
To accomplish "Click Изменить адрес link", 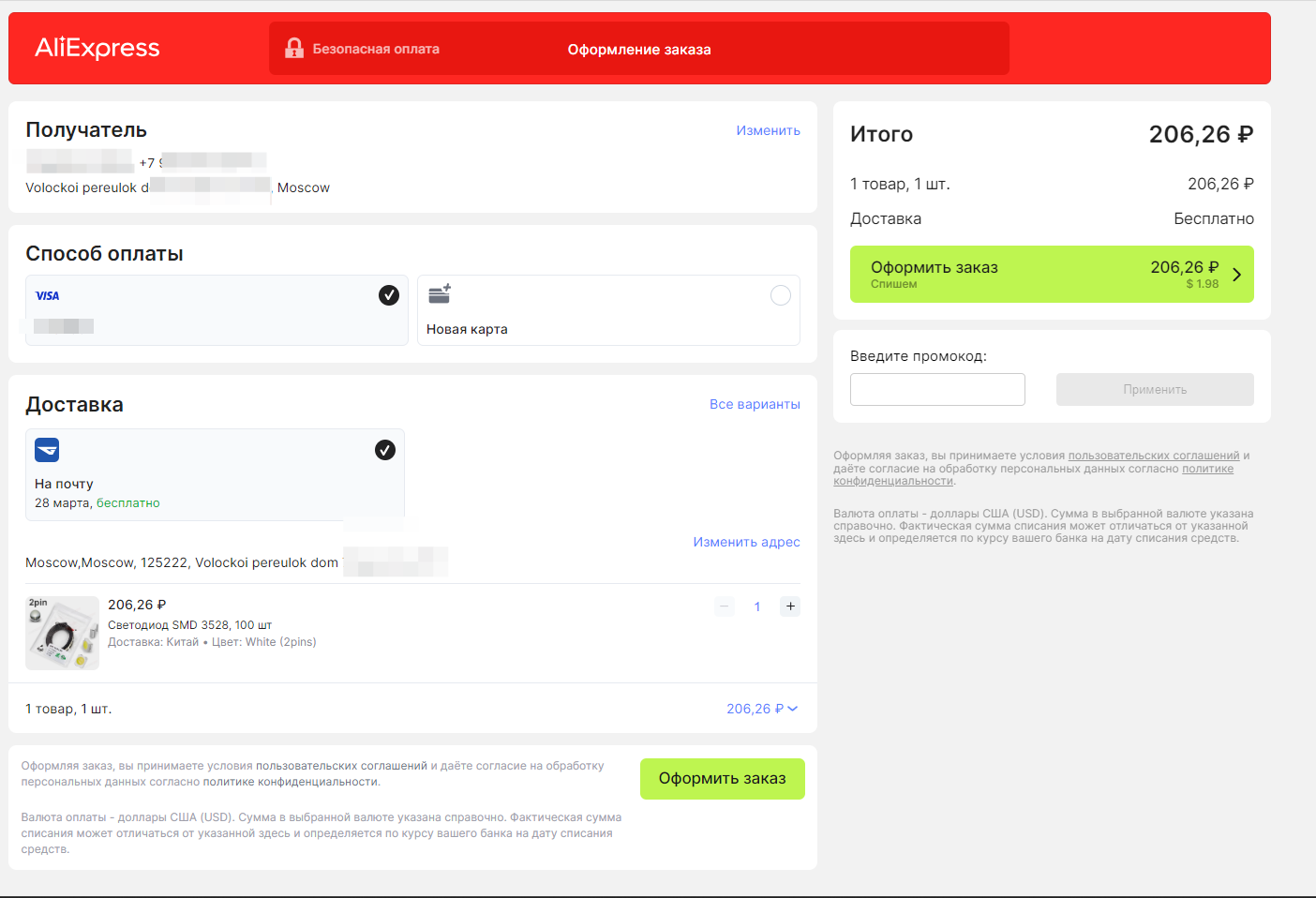I will [x=746, y=542].
